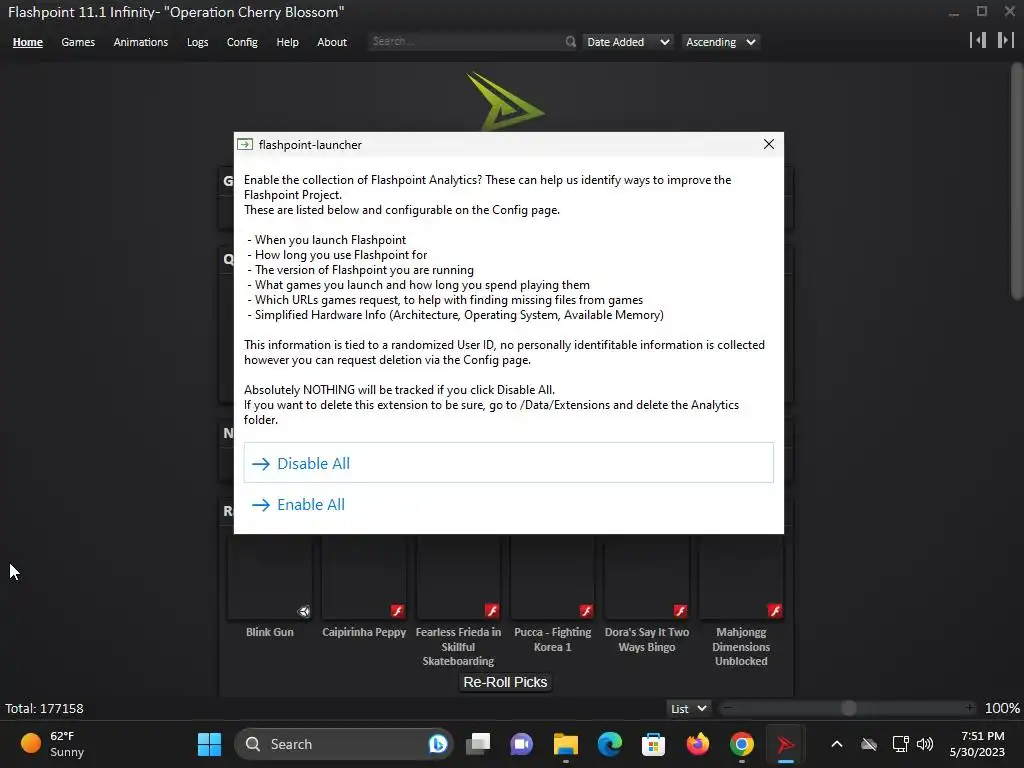Select Mahjongg Dimensions Unblocked thumbnail

[741, 577]
